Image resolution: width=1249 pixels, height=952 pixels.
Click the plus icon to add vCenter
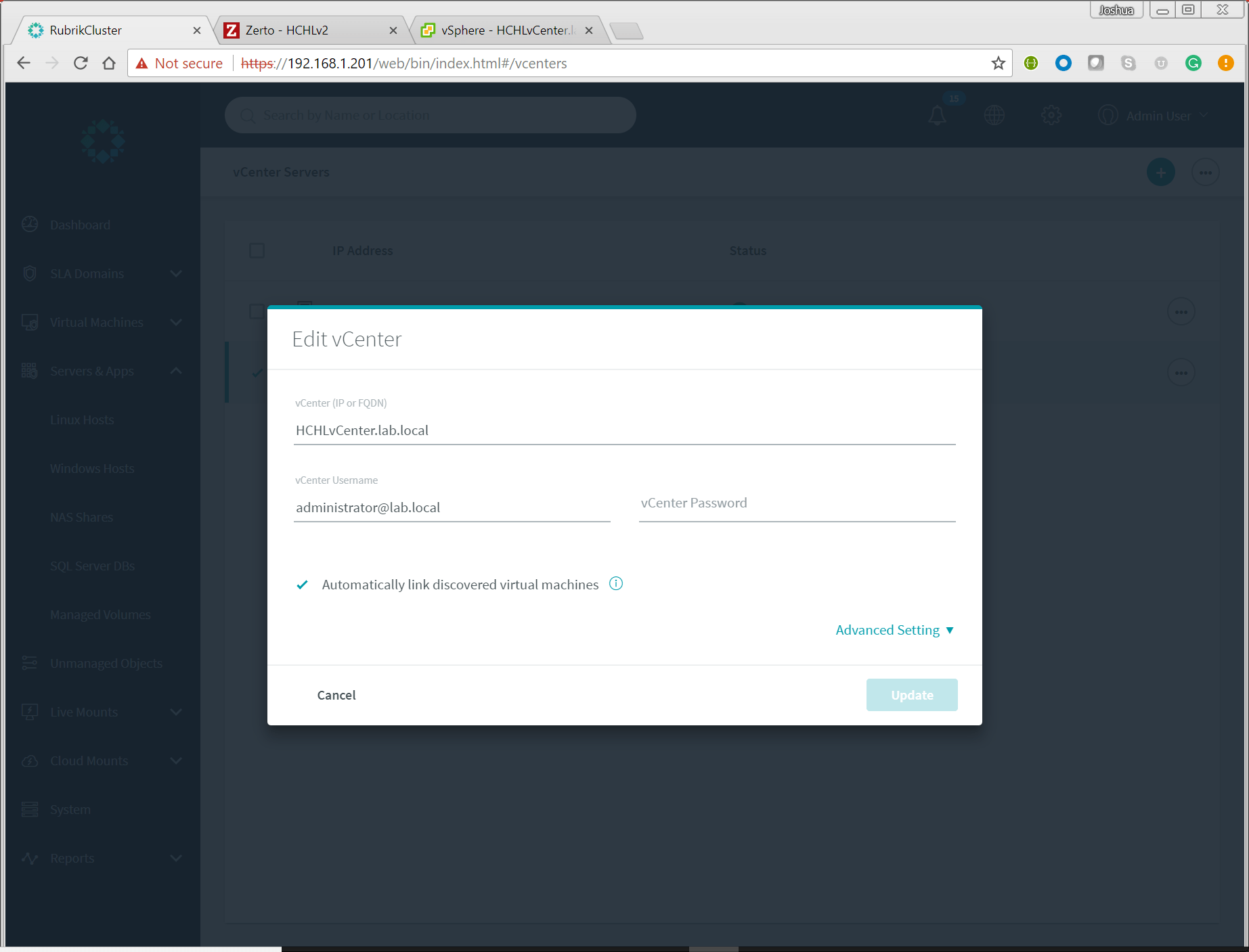[1160, 172]
